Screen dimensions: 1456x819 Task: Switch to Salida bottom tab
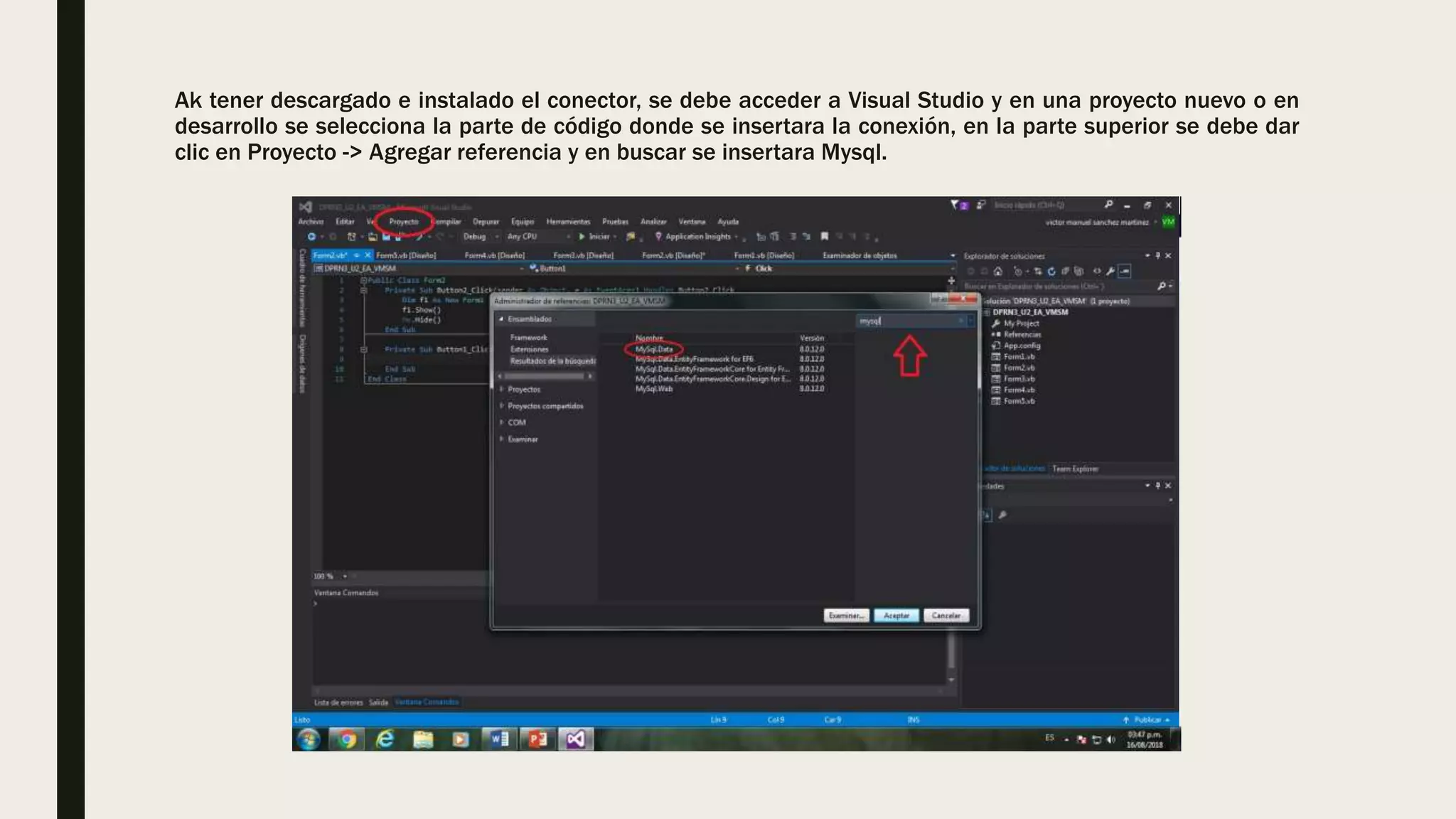tap(378, 702)
